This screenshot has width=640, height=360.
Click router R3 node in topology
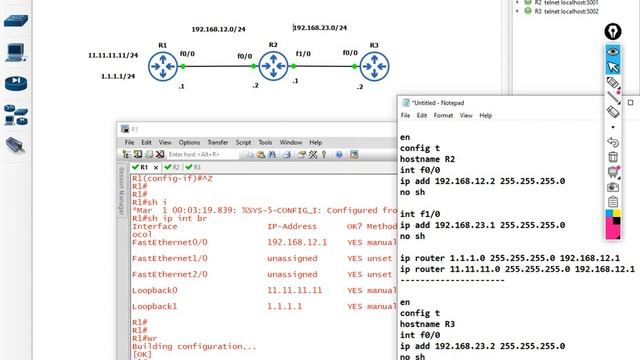pyautogui.click(x=374, y=66)
